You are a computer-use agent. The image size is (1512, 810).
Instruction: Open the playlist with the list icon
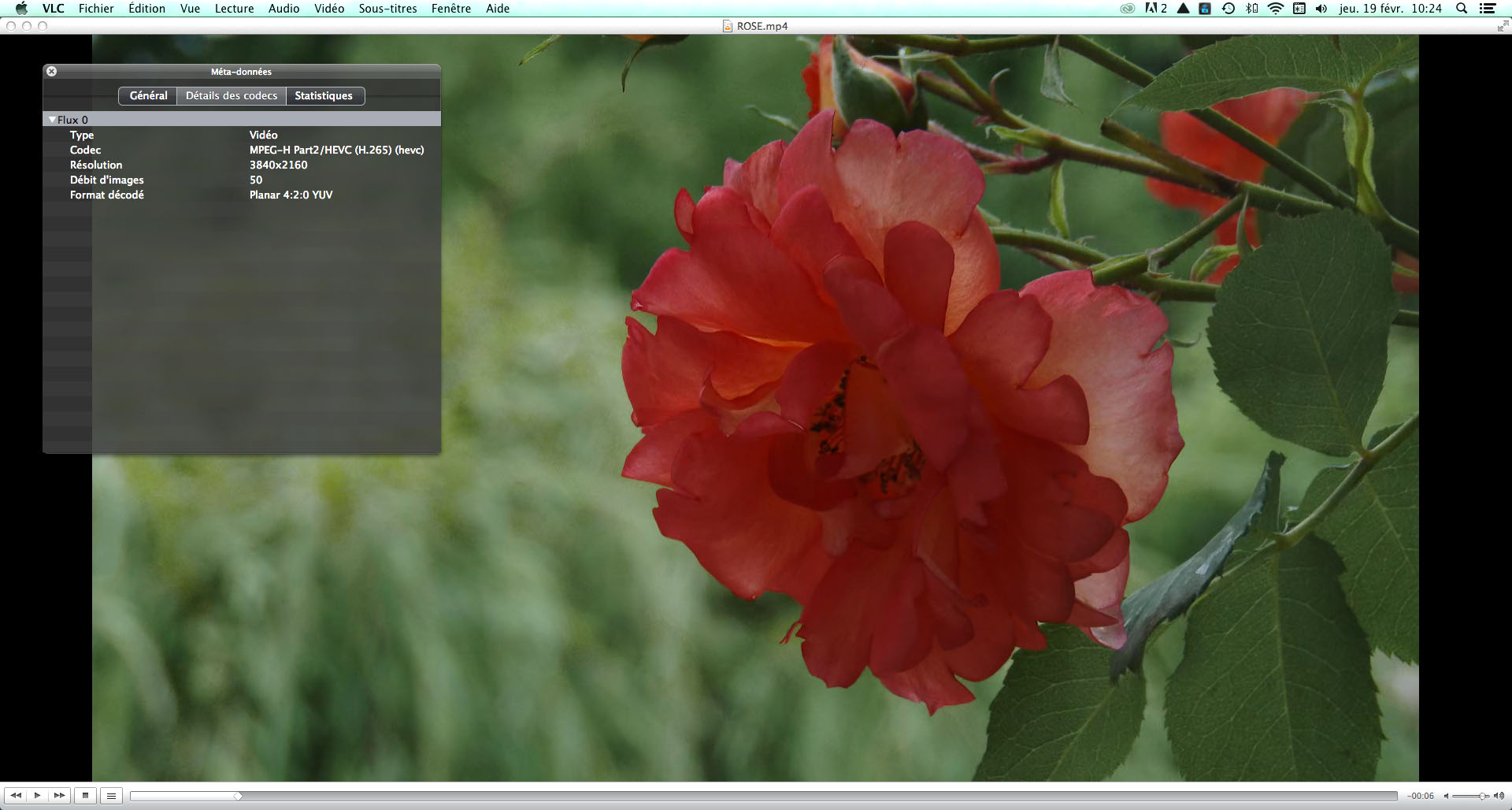coord(111,796)
